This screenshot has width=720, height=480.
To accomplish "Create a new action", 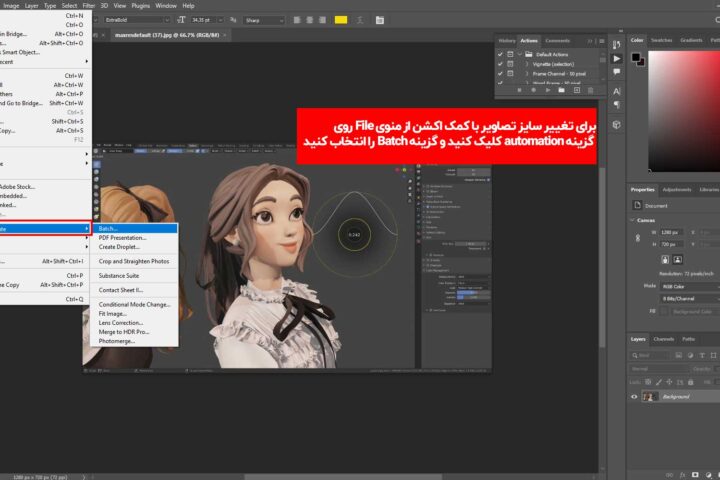I will tap(577, 90).
